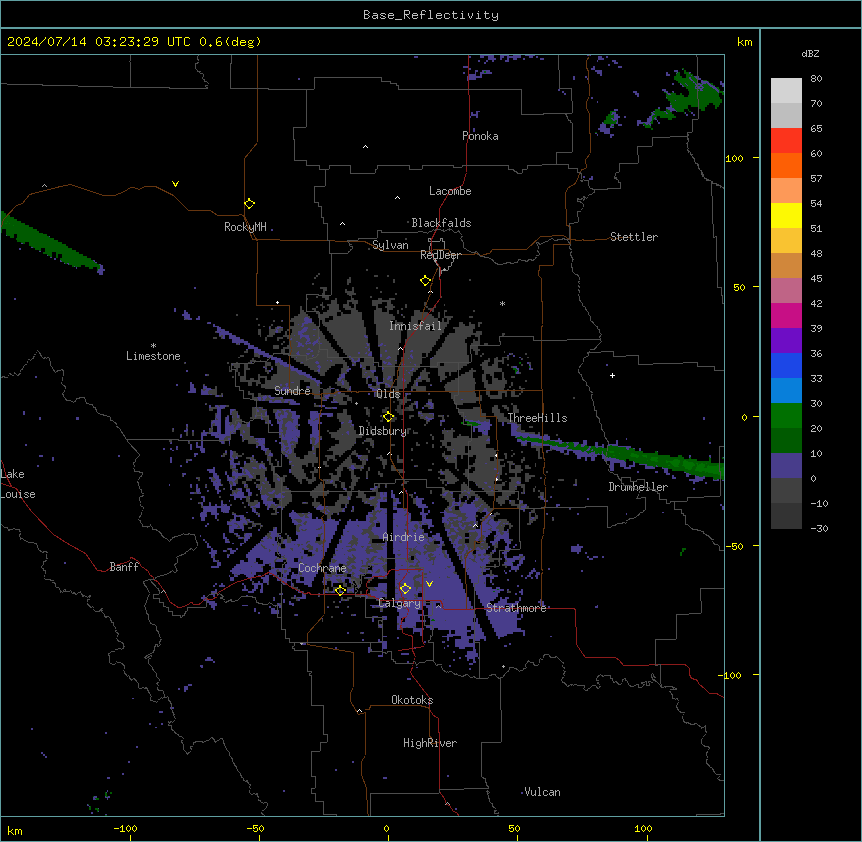The width and height of the screenshot is (862, 842).
Task: Click the Olds city label
Action: point(388,394)
